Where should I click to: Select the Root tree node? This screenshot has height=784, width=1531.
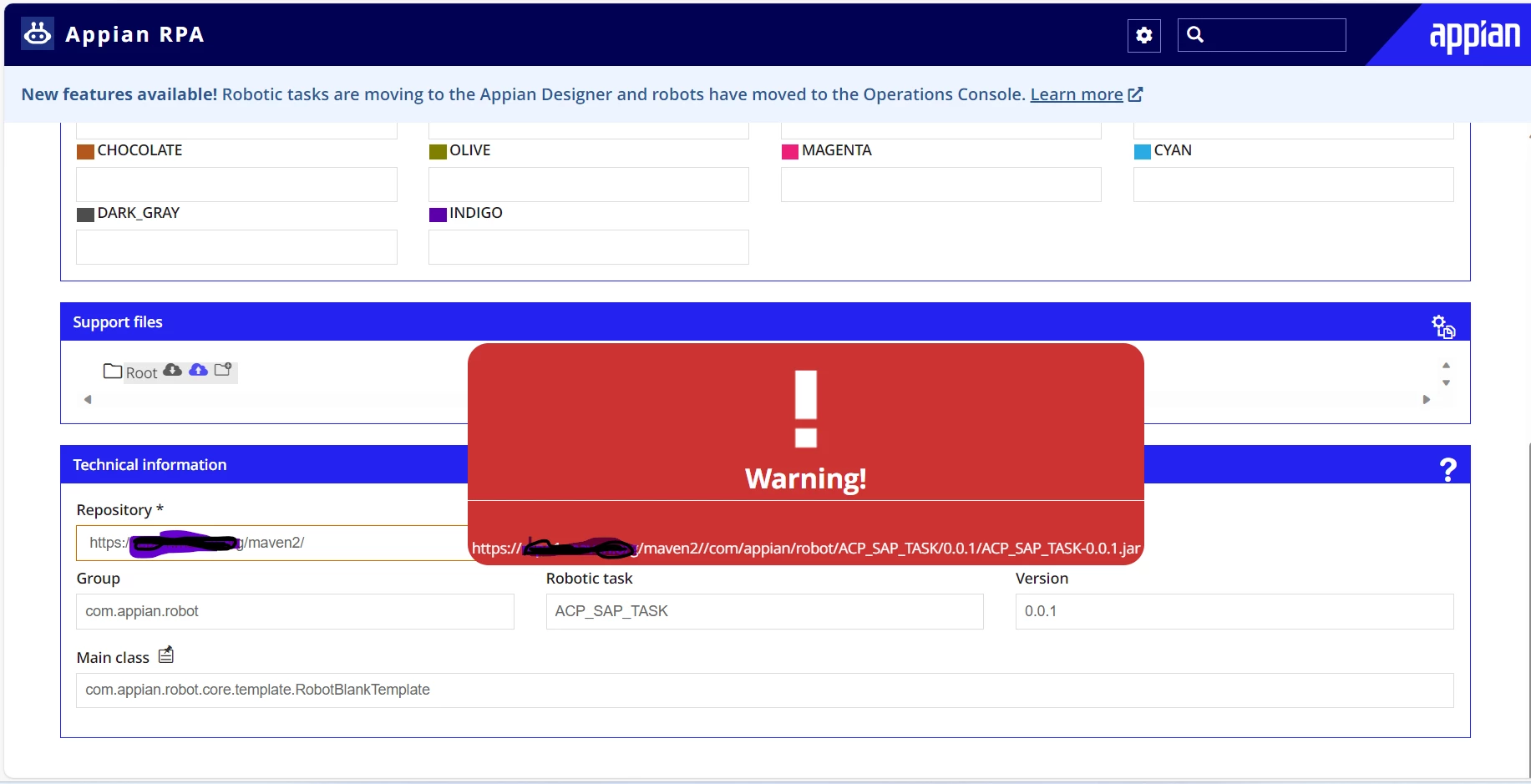tap(141, 373)
